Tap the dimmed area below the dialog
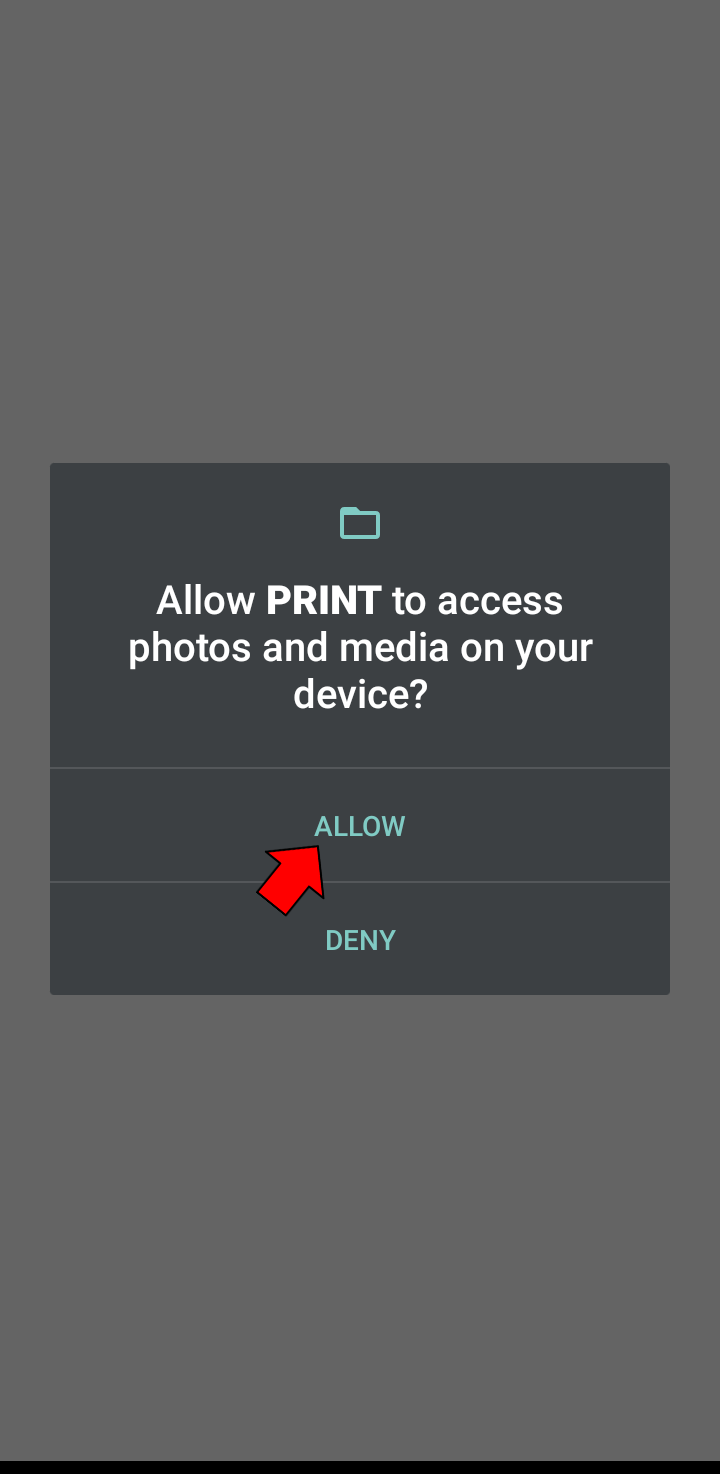The image size is (720, 1474). click(360, 1225)
